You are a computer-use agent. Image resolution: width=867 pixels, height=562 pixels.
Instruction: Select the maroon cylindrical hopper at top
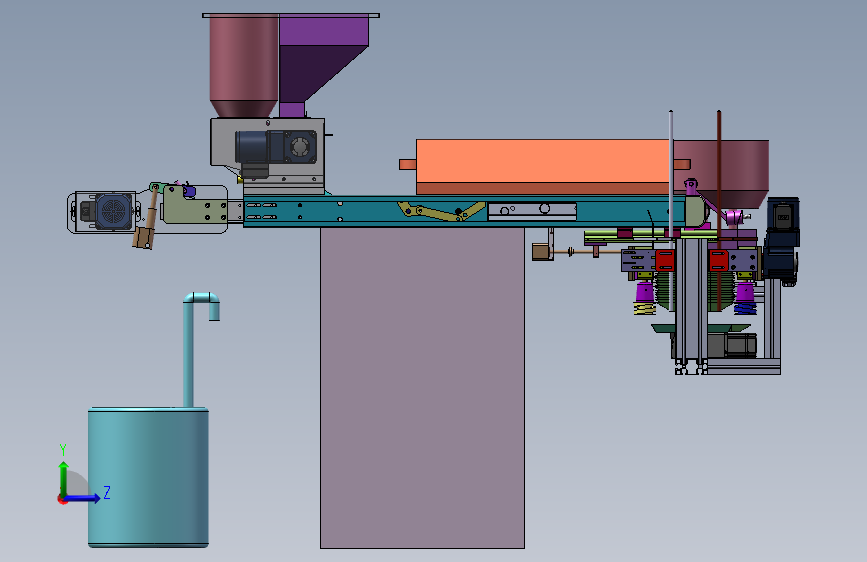243,66
